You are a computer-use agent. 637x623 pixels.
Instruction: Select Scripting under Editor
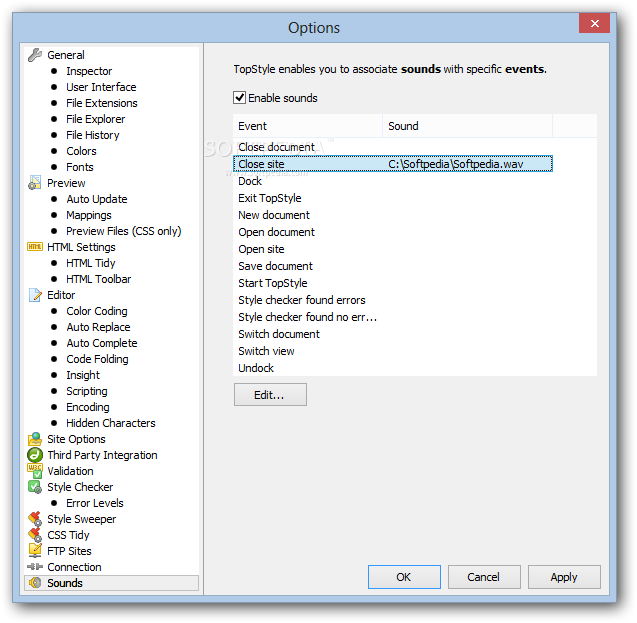click(87, 391)
